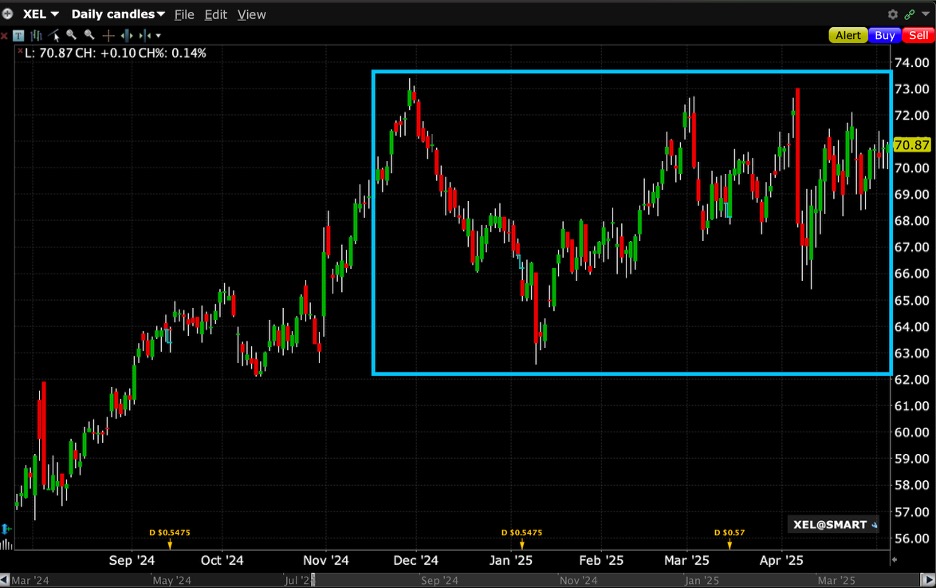
Task: Open the toolbar overflow dropdown arrow
Action: pyautogui.click(x=158, y=36)
